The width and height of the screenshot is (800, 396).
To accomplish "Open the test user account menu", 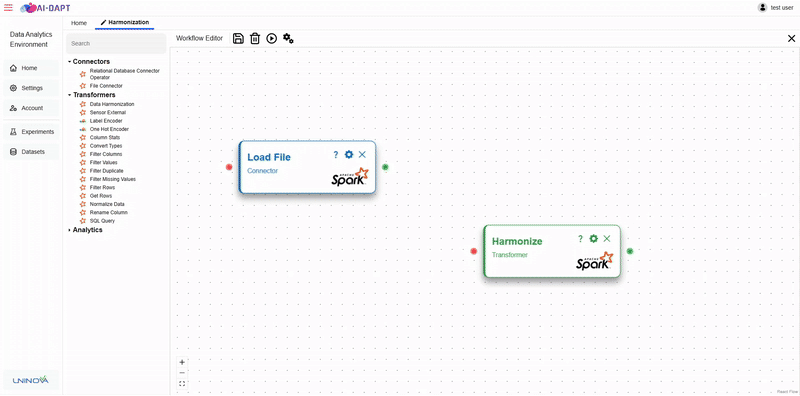I will click(776, 8).
